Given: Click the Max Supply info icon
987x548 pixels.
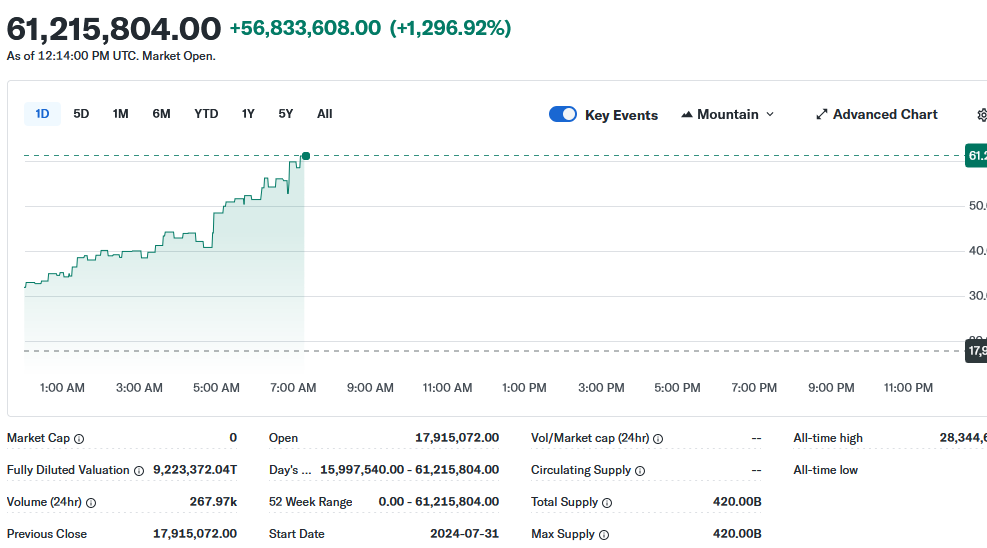Looking at the screenshot, I should [x=604, y=535].
